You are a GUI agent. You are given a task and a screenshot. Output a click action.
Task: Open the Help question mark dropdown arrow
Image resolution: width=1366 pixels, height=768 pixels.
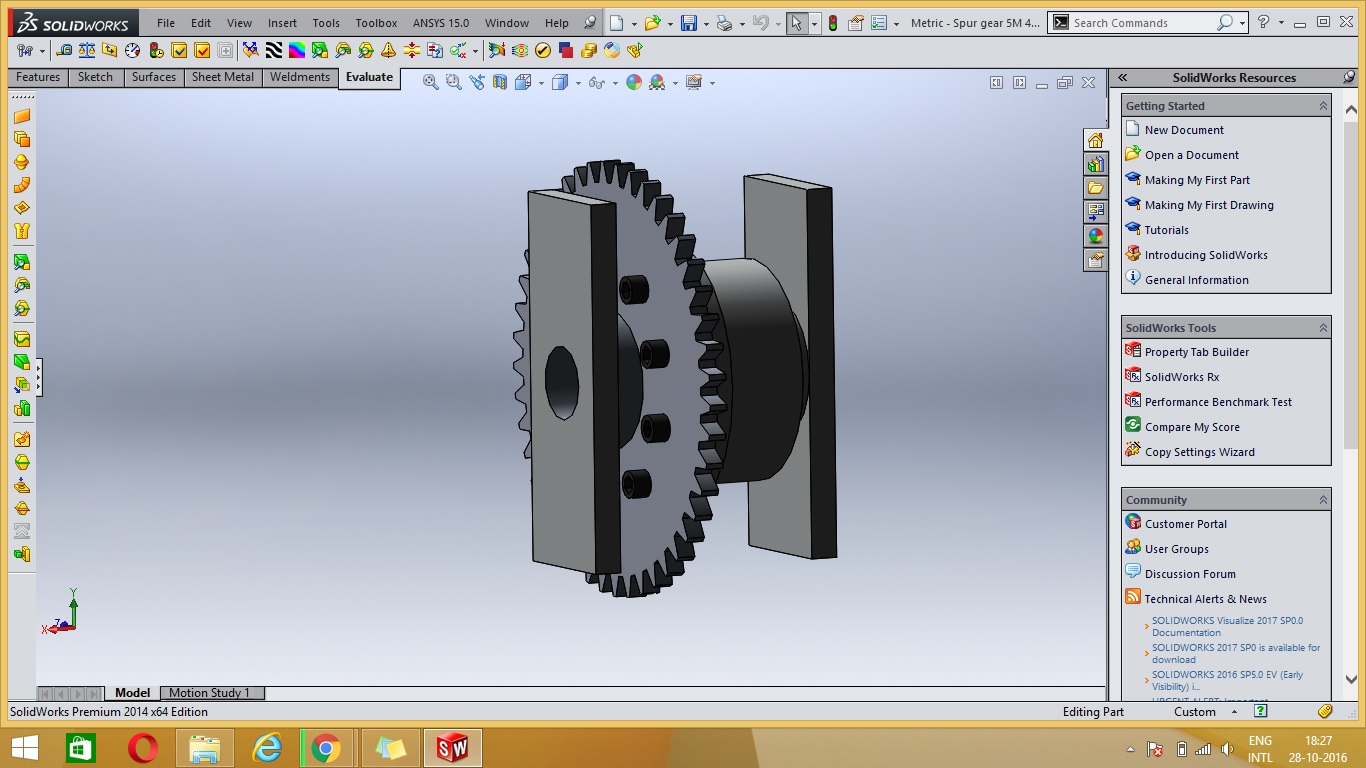(1280, 23)
